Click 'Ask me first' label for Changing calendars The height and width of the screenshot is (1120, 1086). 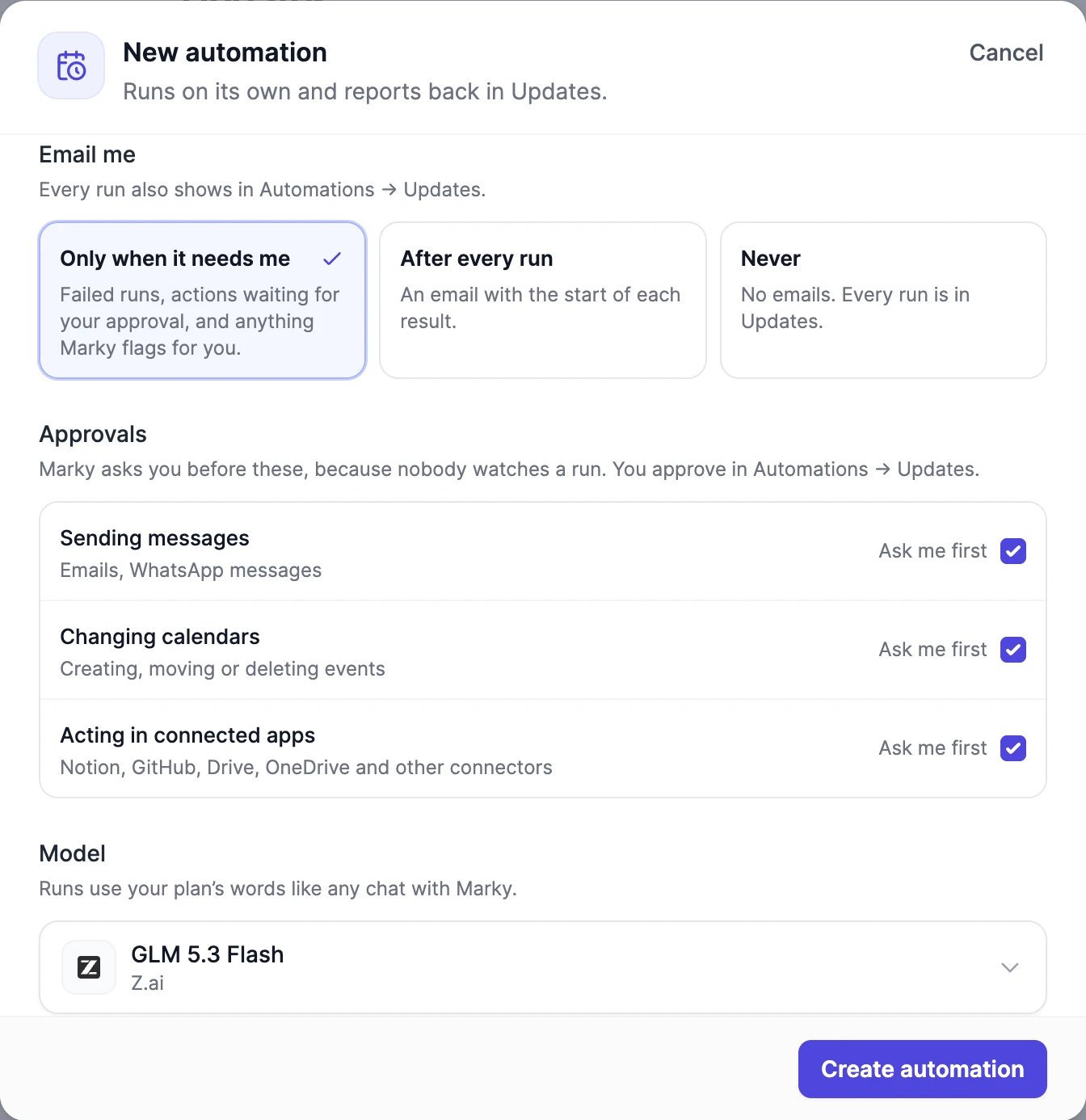[x=932, y=650]
